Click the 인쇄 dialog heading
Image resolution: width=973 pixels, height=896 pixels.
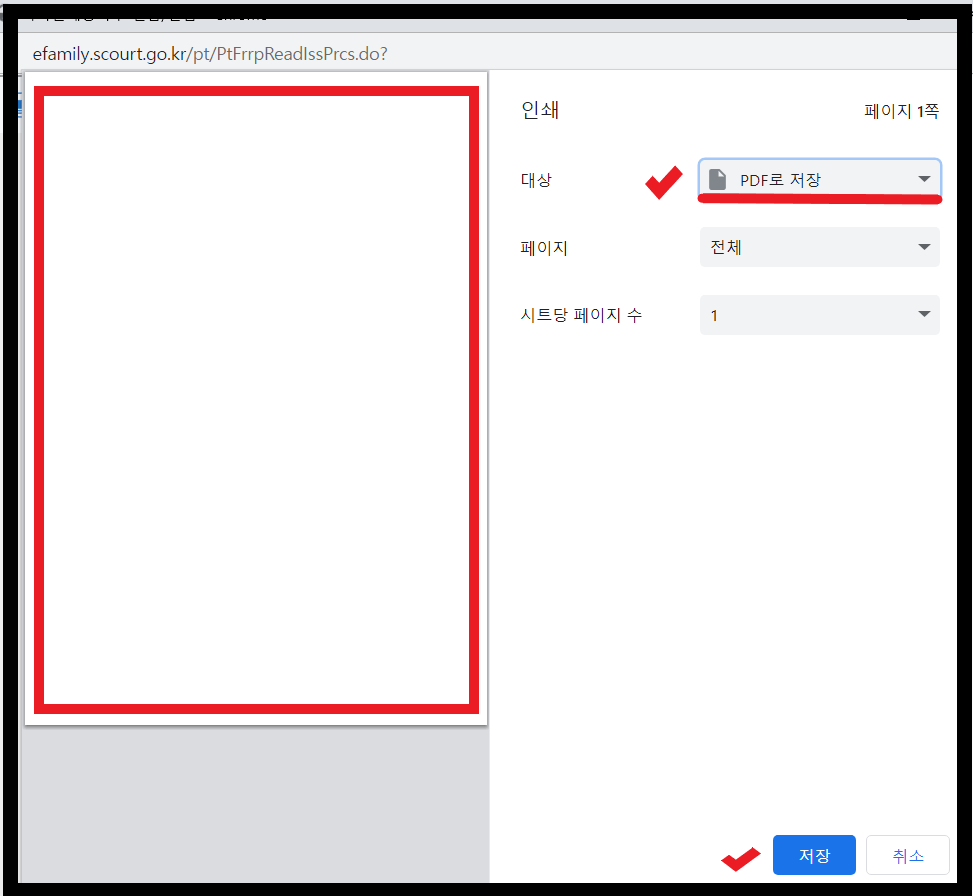point(539,111)
